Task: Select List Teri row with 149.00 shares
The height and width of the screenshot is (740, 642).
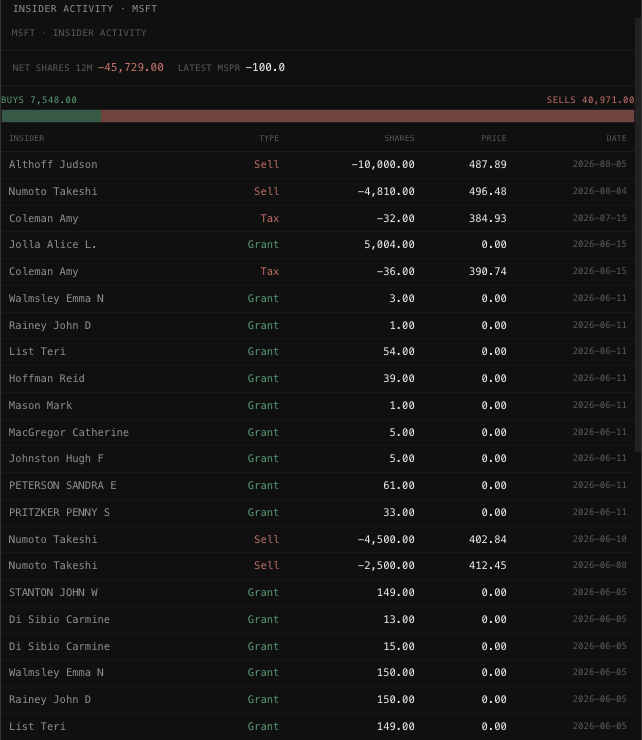Action: click(x=318, y=726)
